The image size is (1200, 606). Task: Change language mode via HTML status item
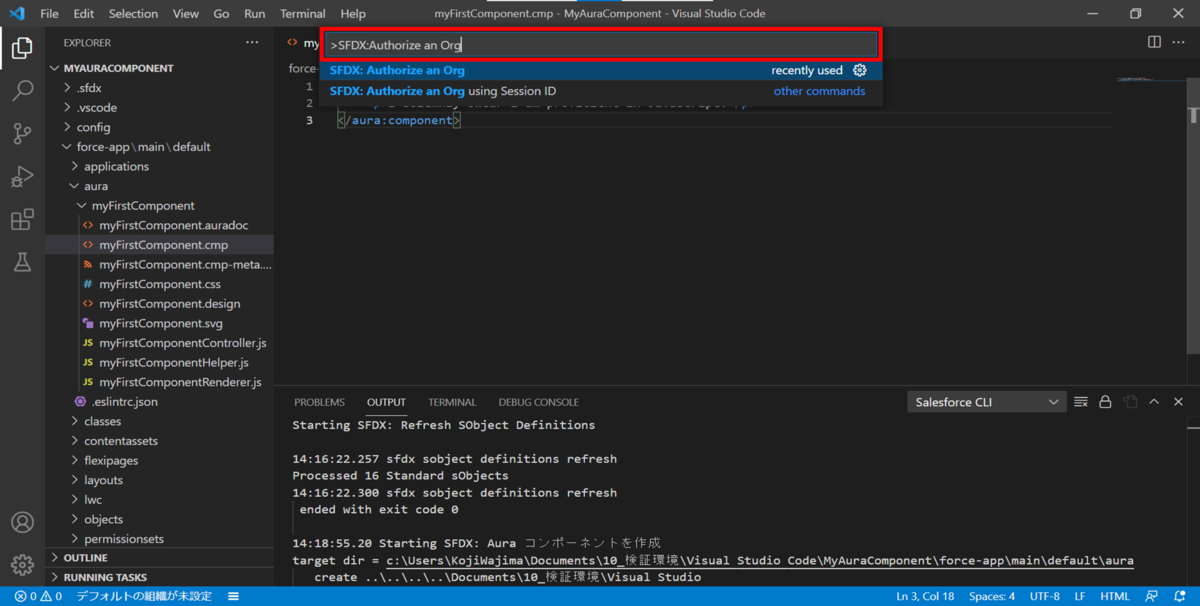1115,596
